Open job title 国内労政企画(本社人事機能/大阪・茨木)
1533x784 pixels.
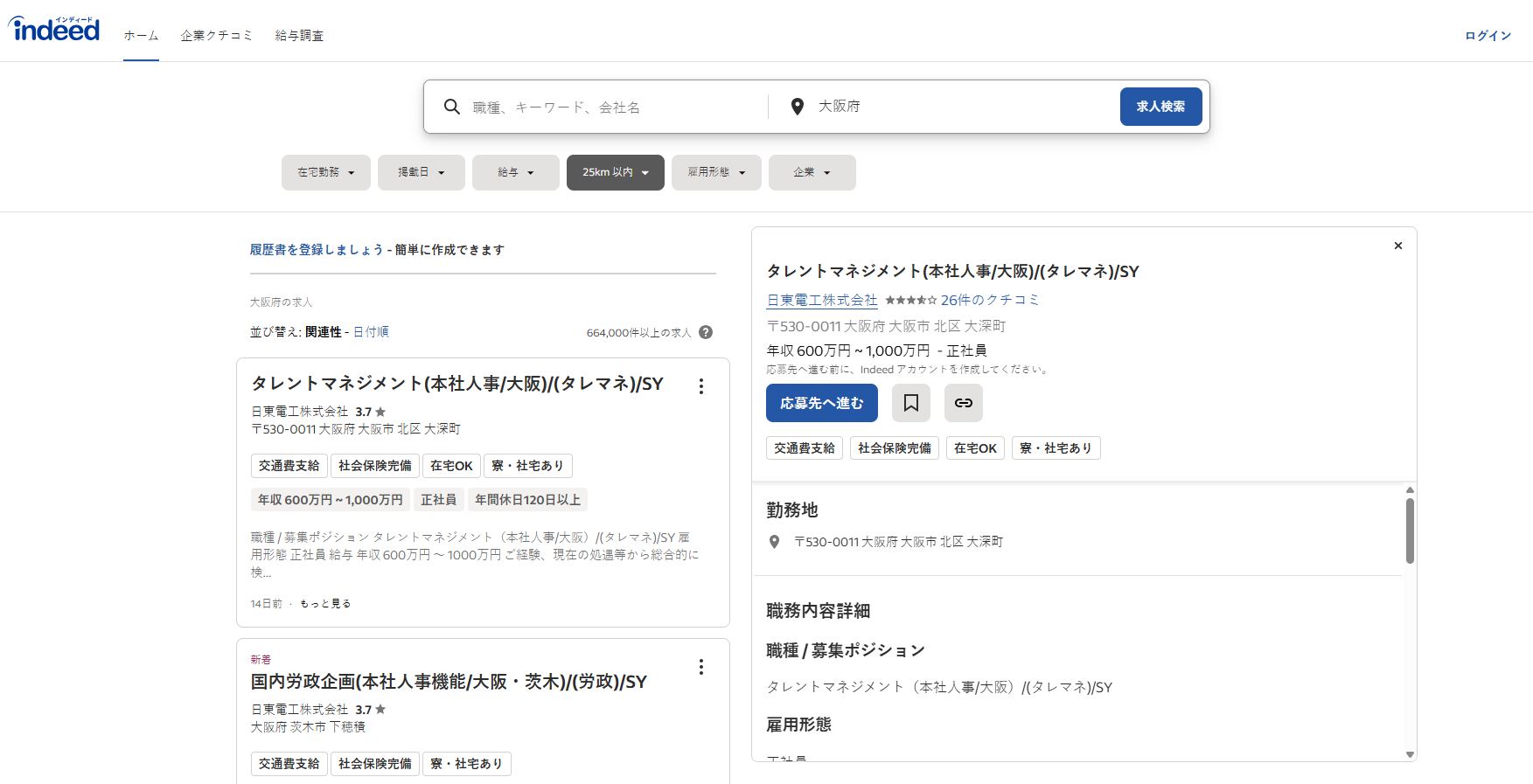(449, 682)
